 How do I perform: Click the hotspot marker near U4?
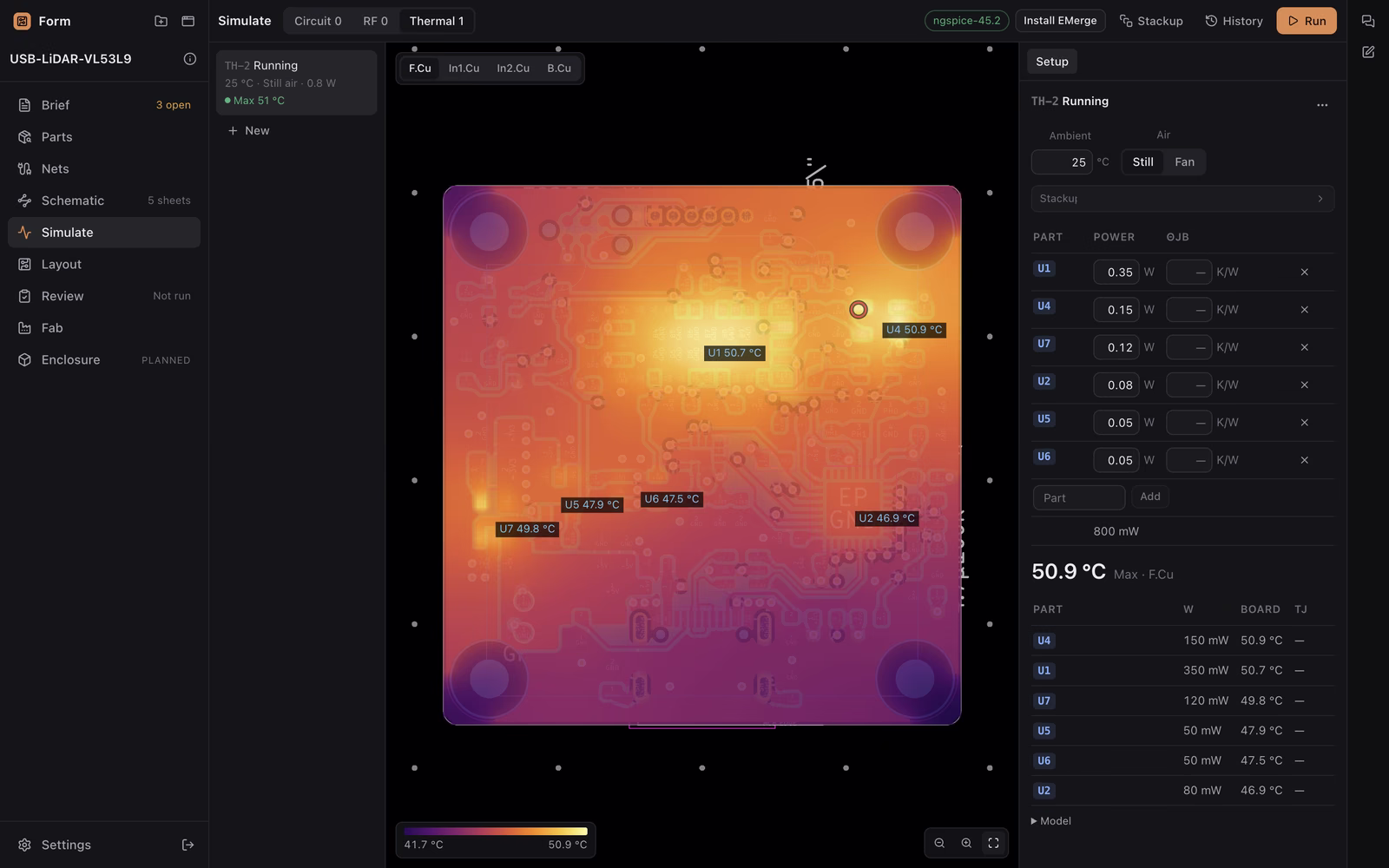pyautogui.click(x=859, y=310)
